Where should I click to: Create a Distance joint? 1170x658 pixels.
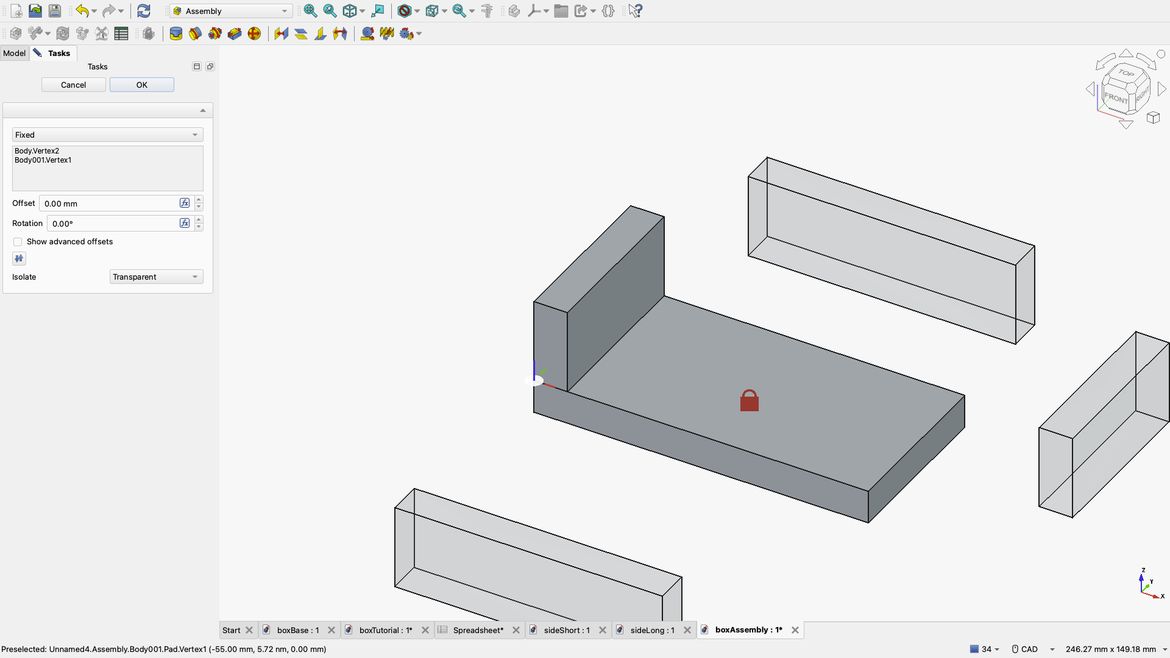(x=279, y=33)
